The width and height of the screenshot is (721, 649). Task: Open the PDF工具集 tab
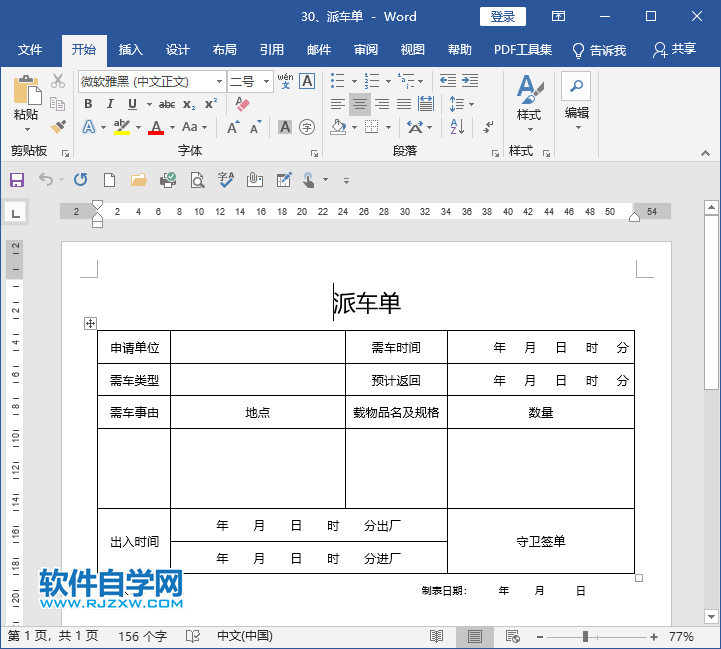[x=523, y=50]
